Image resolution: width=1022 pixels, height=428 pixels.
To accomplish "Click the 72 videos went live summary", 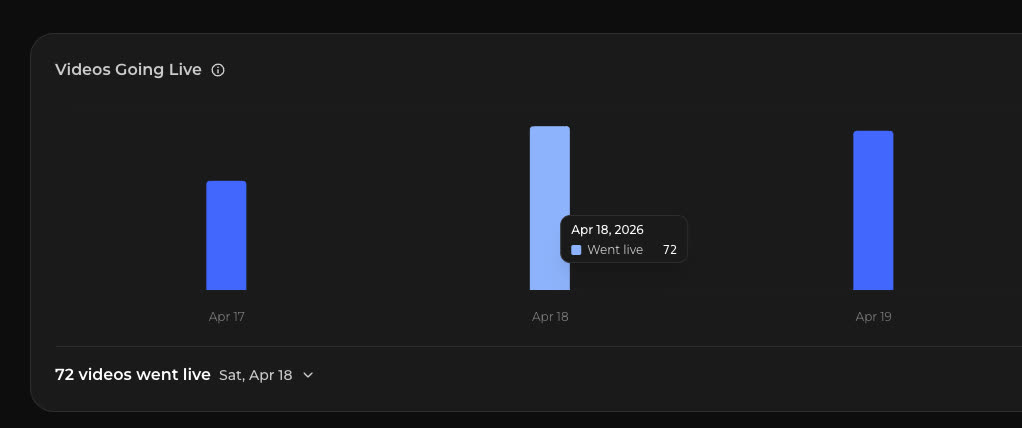I will pyautogui.click(x=133, y=375).
